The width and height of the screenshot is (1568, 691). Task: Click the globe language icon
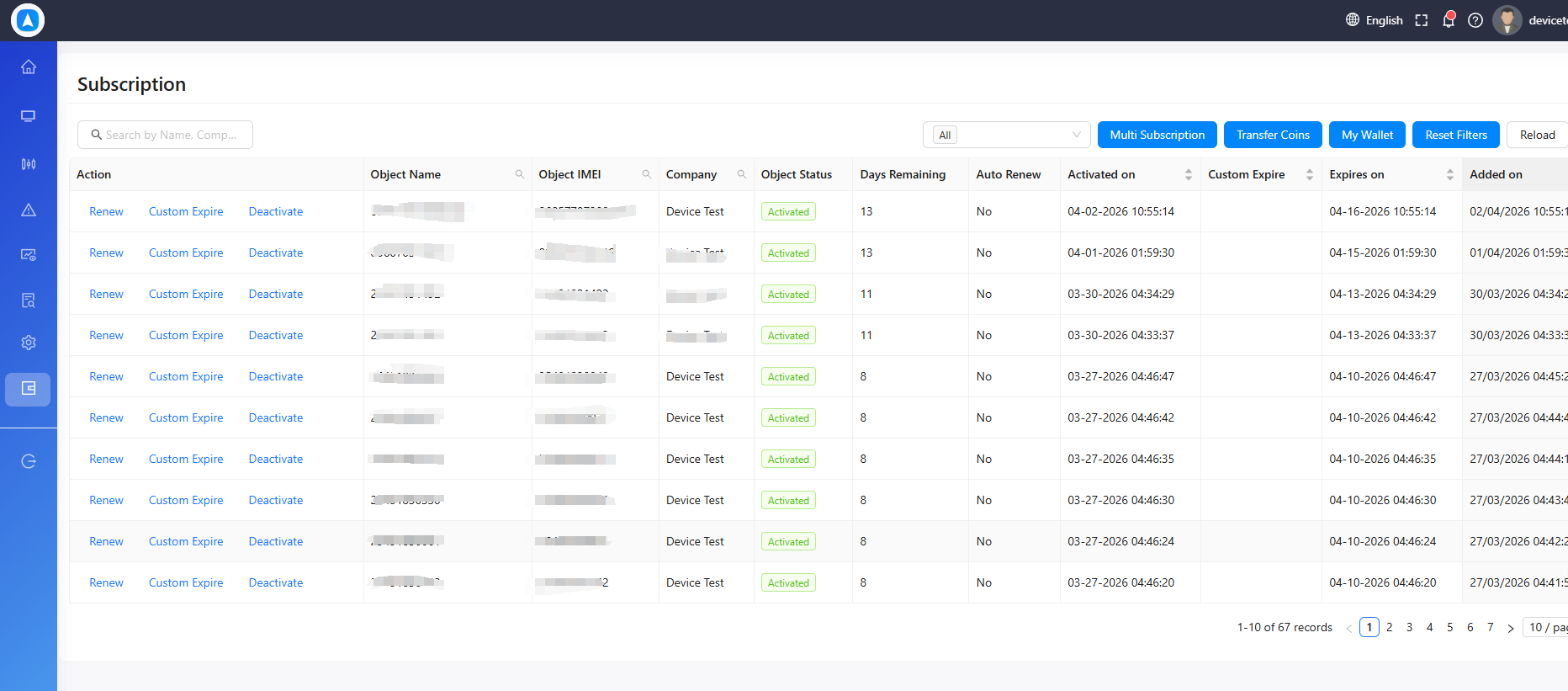(x=1353, y=20)
